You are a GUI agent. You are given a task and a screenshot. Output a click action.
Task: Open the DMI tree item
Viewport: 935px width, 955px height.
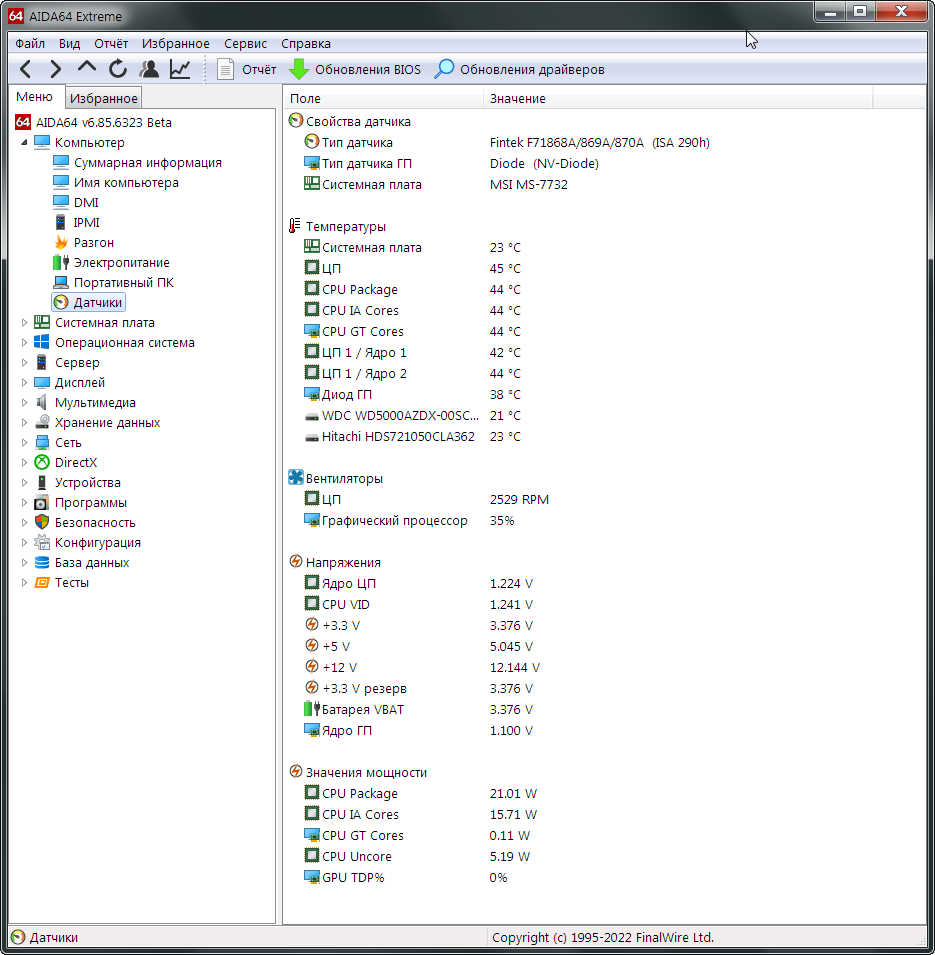86,203
